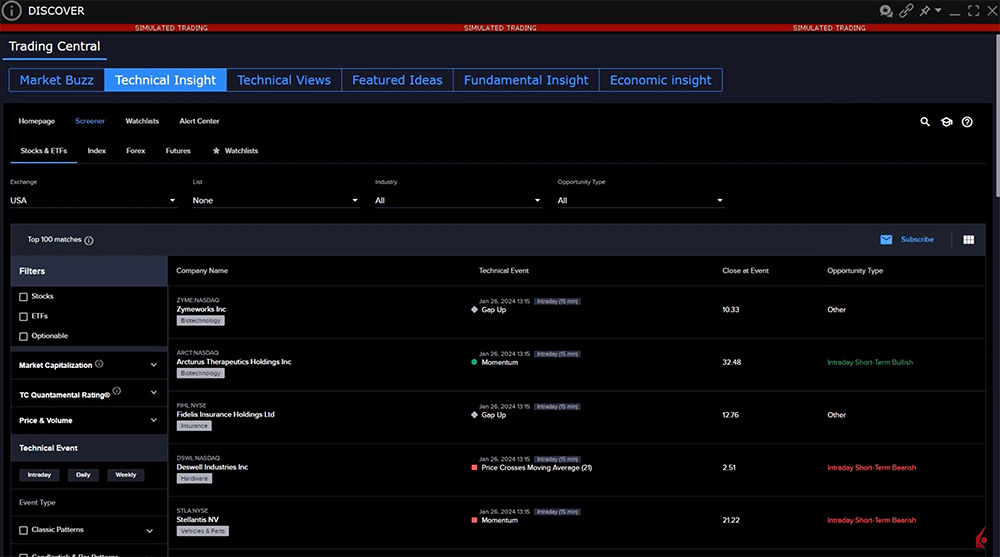Switch to the Featured Ideas tab
The height and width of the screenshot is (557, 1000).
(397, 80)
